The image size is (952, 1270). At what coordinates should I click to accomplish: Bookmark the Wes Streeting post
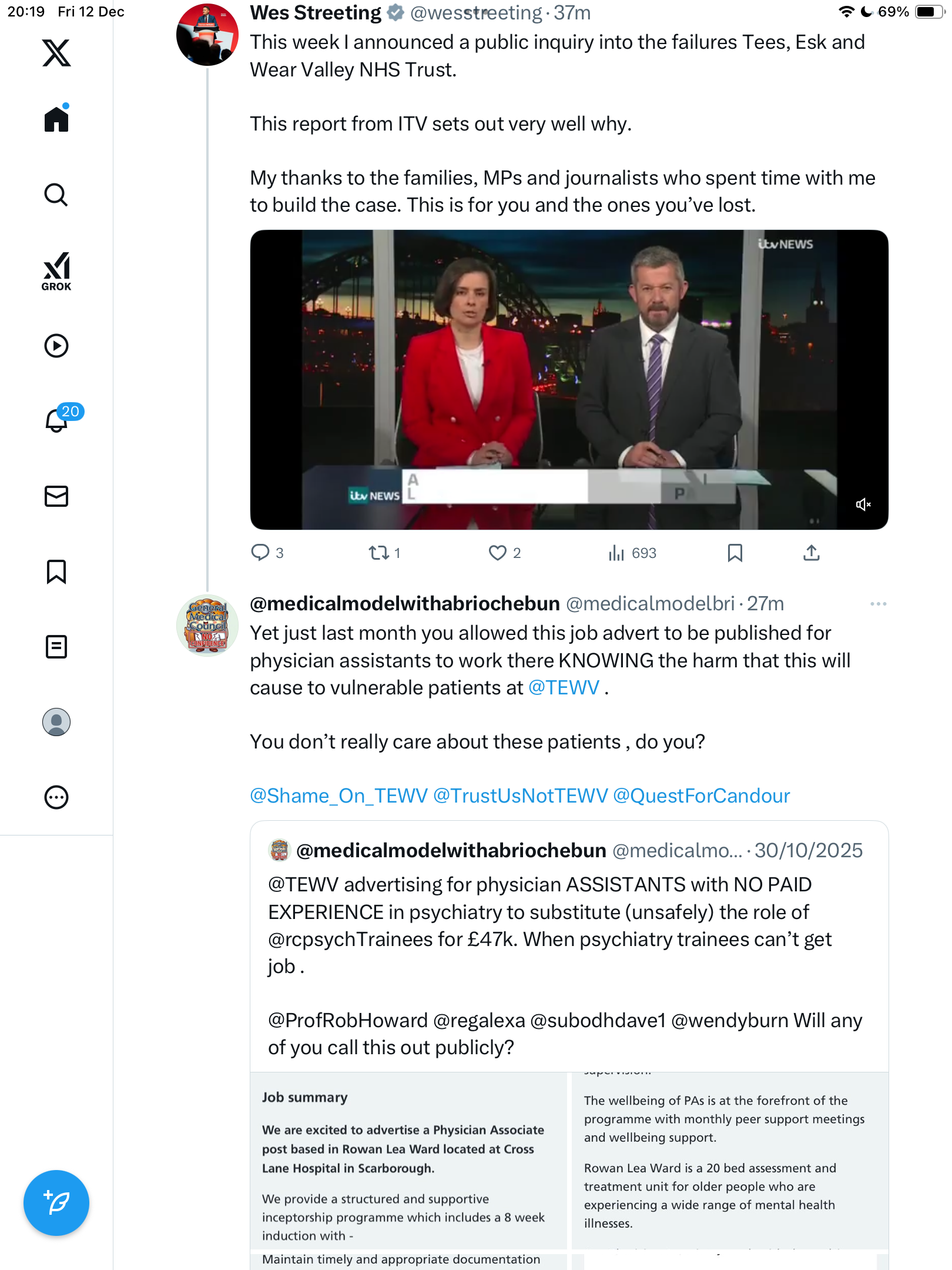point(735,553)
